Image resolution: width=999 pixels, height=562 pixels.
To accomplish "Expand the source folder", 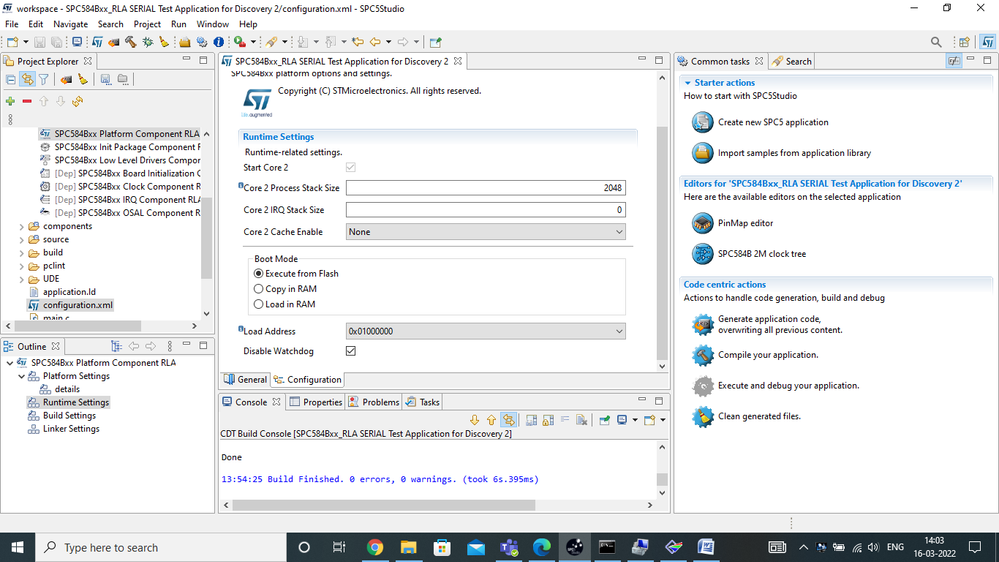I will point(22,240).
